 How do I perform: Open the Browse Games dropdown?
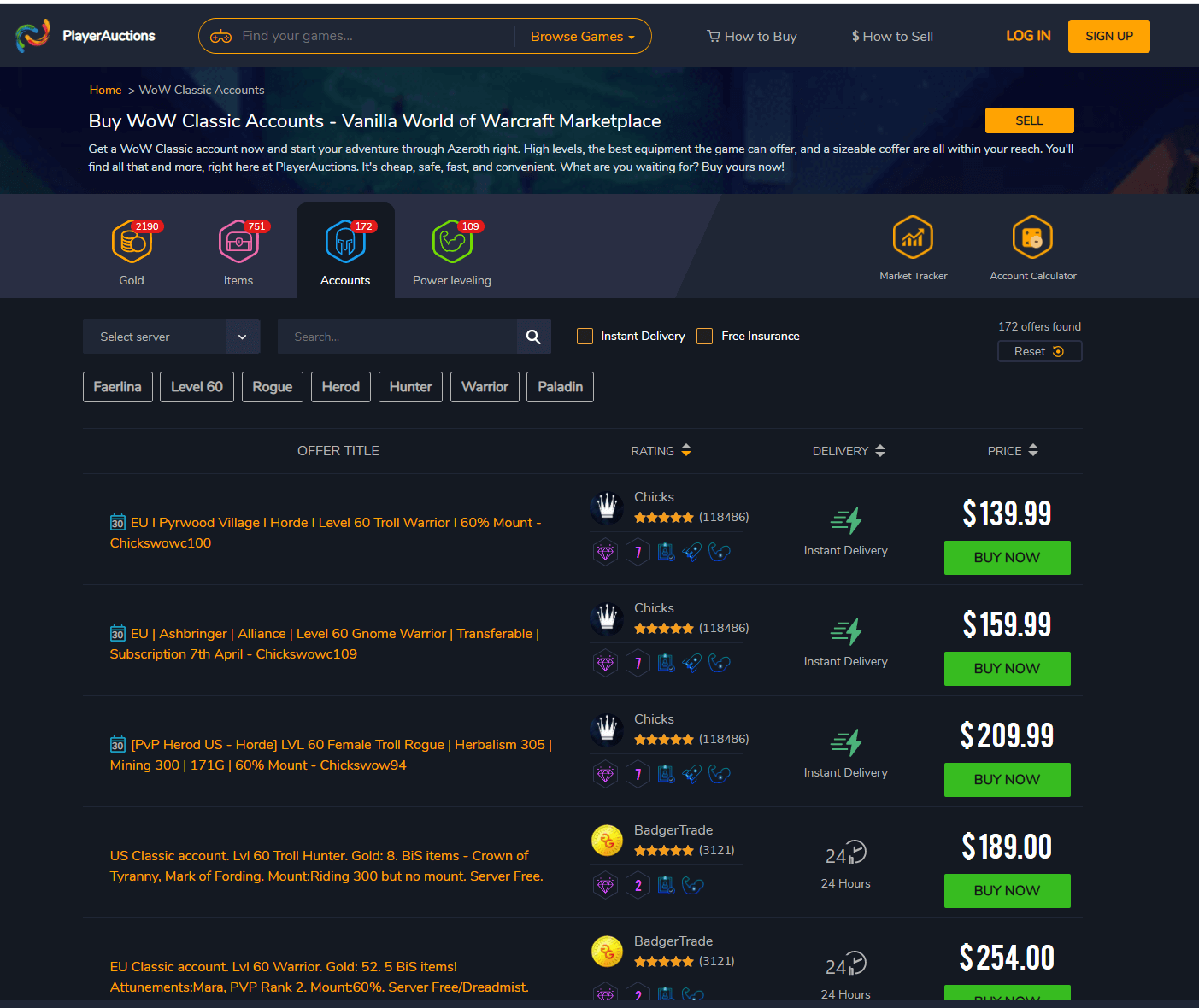tap(582, 37)
